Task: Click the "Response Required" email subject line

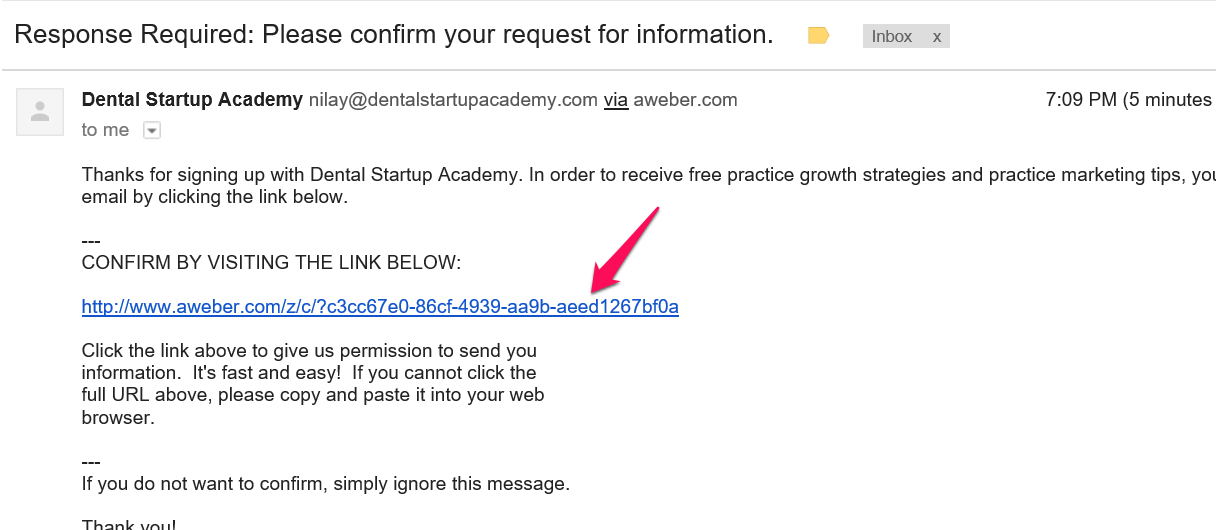Action: [x=394, y=34]
